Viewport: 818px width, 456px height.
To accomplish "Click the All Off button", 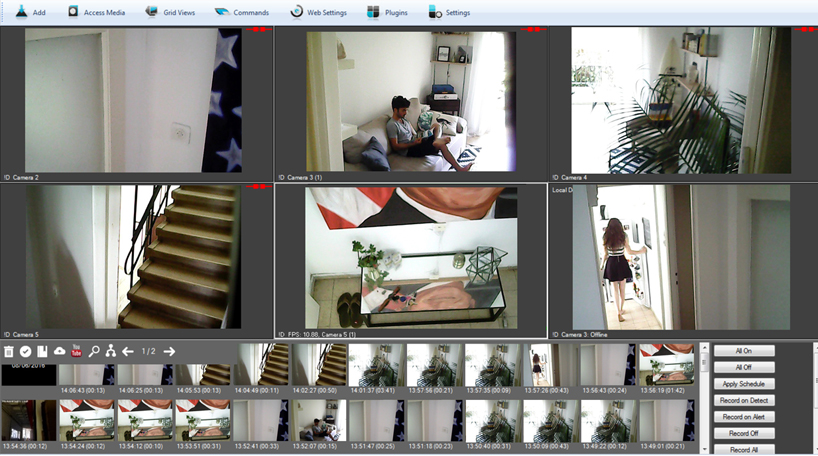I will [x=744, y=367].
